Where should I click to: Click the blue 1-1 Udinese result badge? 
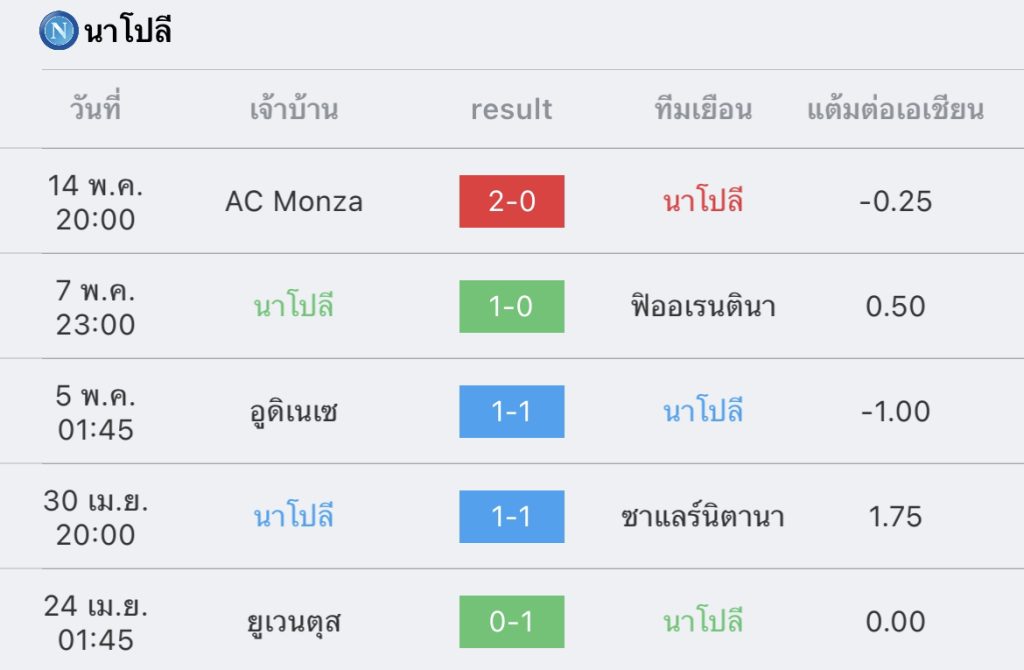(511, 411)
